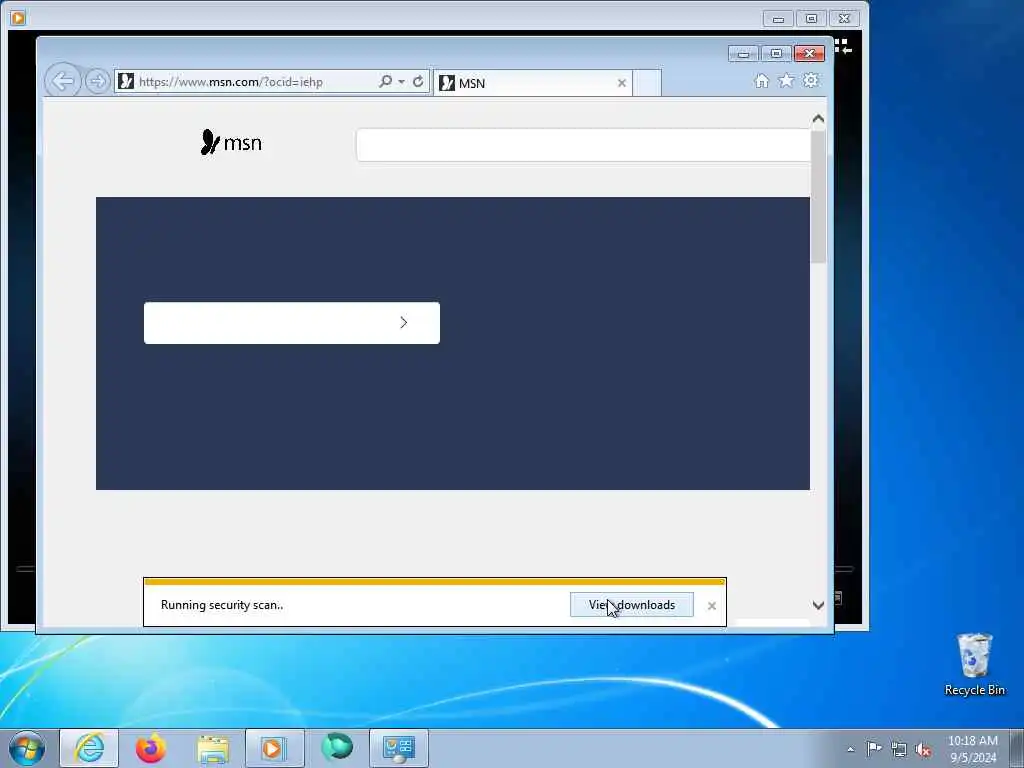The image size is (1024, 768).
Task: Open Favorites star in Internet Explorer
Action: click(786, 80)
